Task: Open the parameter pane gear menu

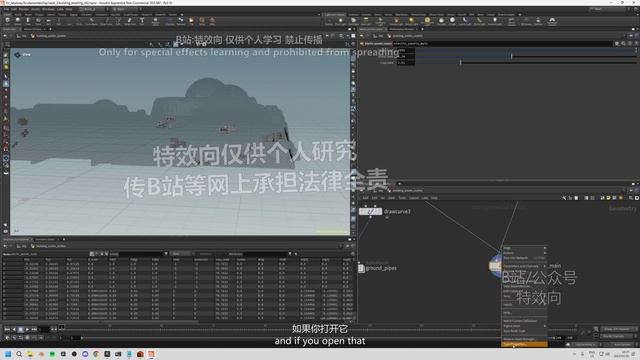Action: pos(617,43)
